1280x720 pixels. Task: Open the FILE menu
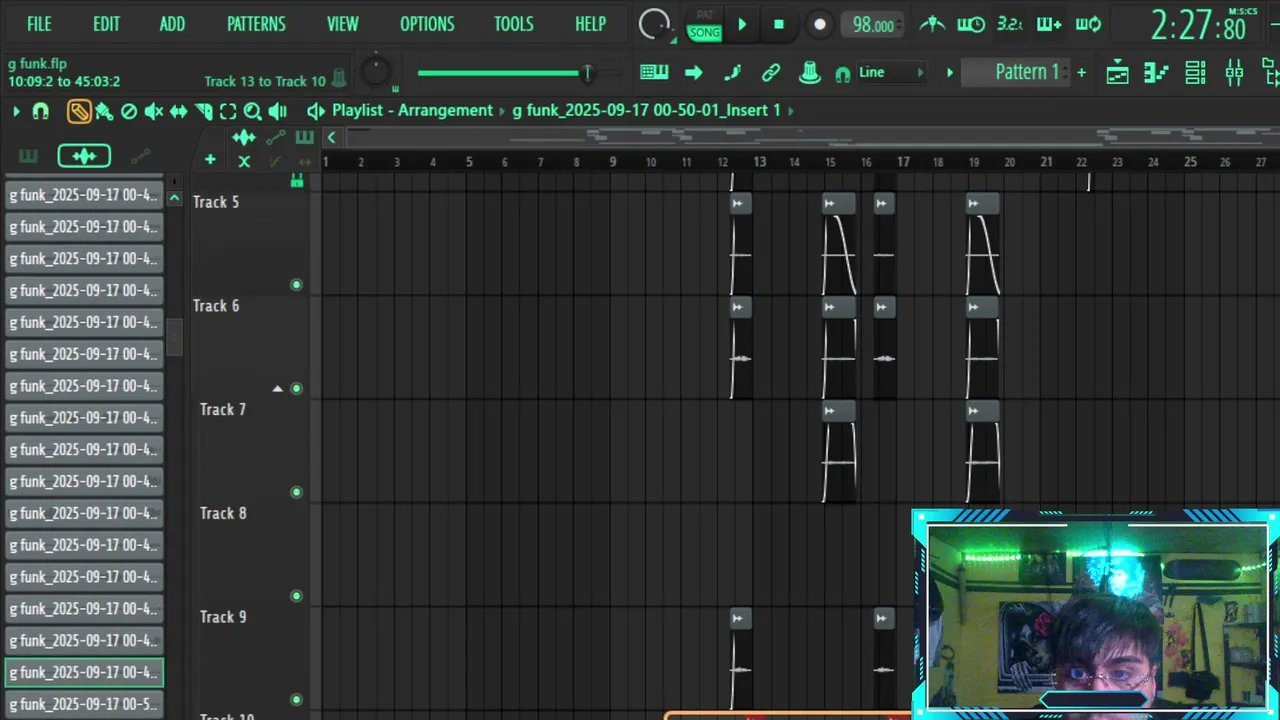tap(39, 24)
